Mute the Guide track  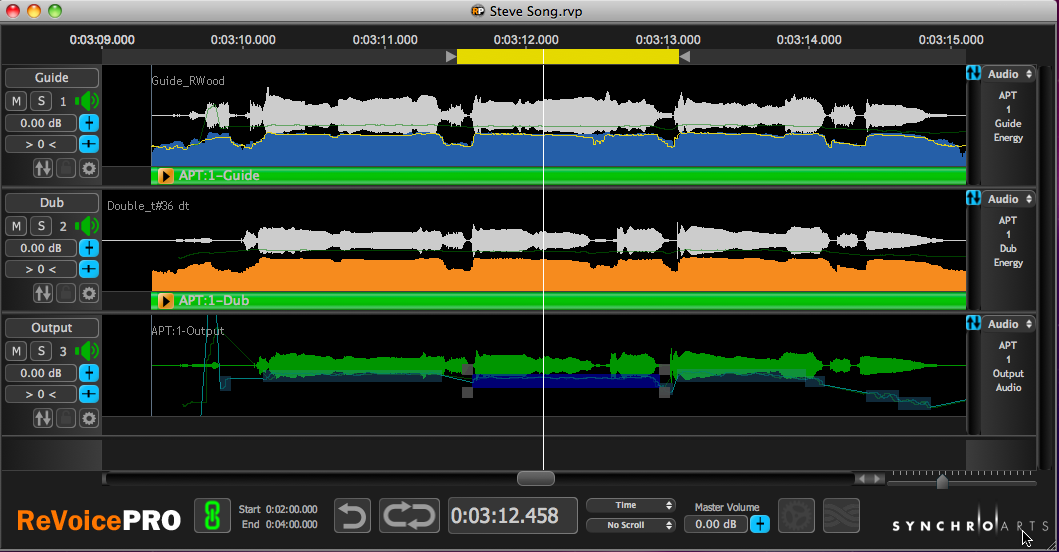[x=17, y=101]
